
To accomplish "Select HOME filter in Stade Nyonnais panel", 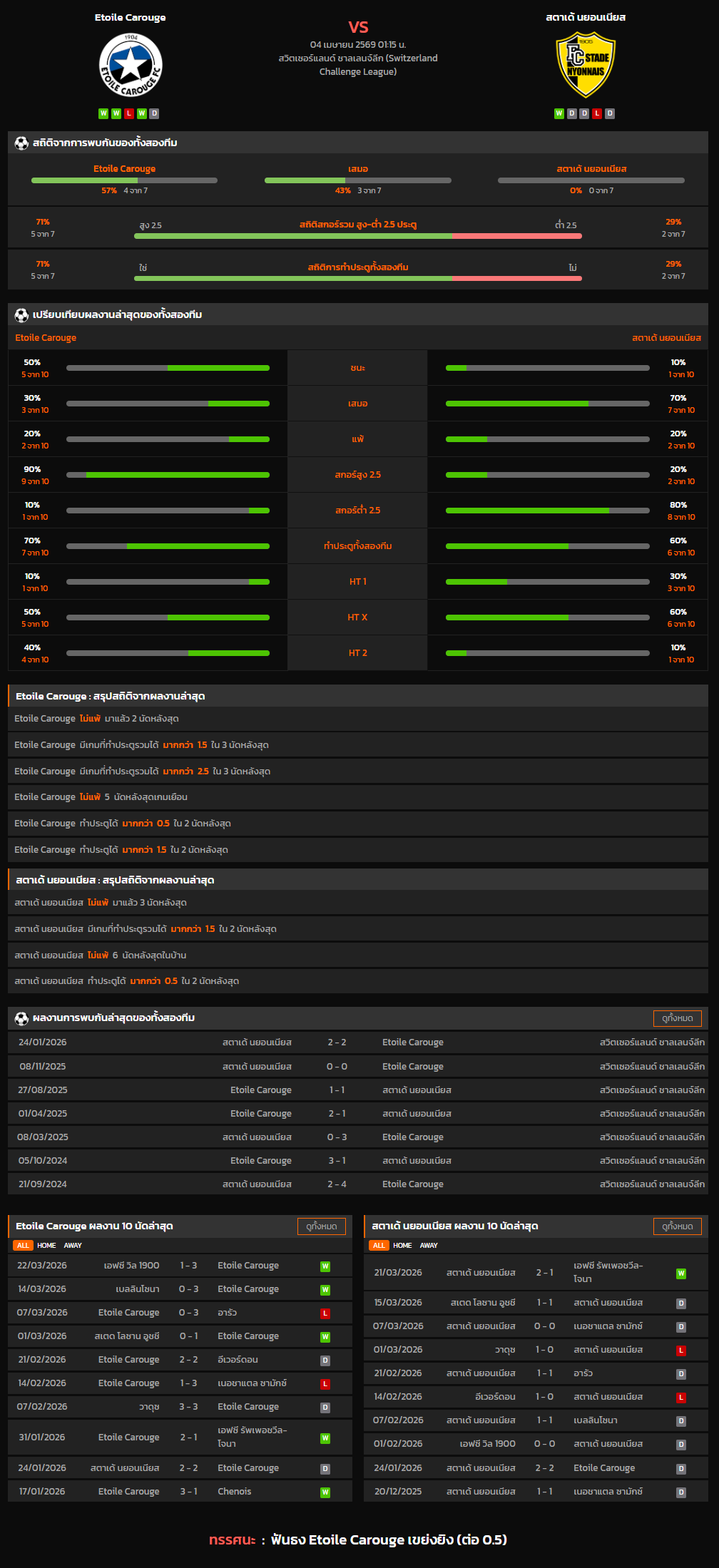I will point(402,1246).
